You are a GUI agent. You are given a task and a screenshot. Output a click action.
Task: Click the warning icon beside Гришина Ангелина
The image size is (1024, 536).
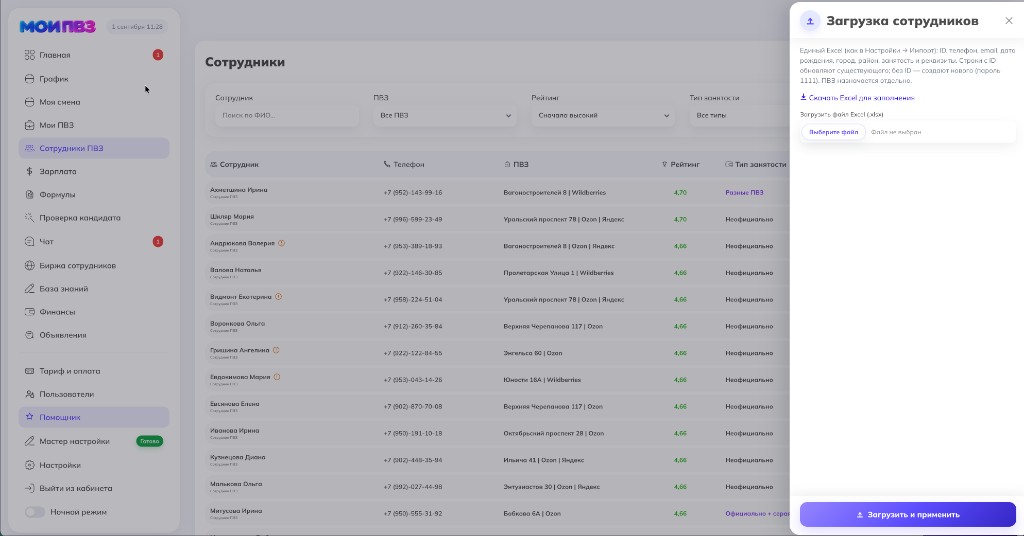(276, 350)
